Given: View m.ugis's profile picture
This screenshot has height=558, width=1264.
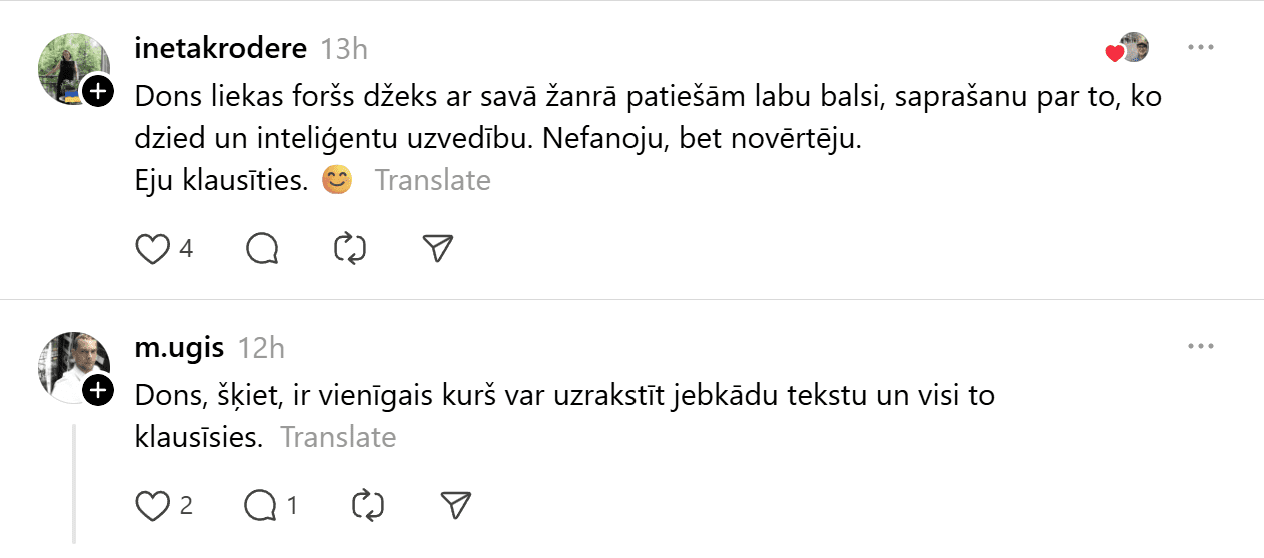Looking at the screenshot, I should (x=70, y=364).
